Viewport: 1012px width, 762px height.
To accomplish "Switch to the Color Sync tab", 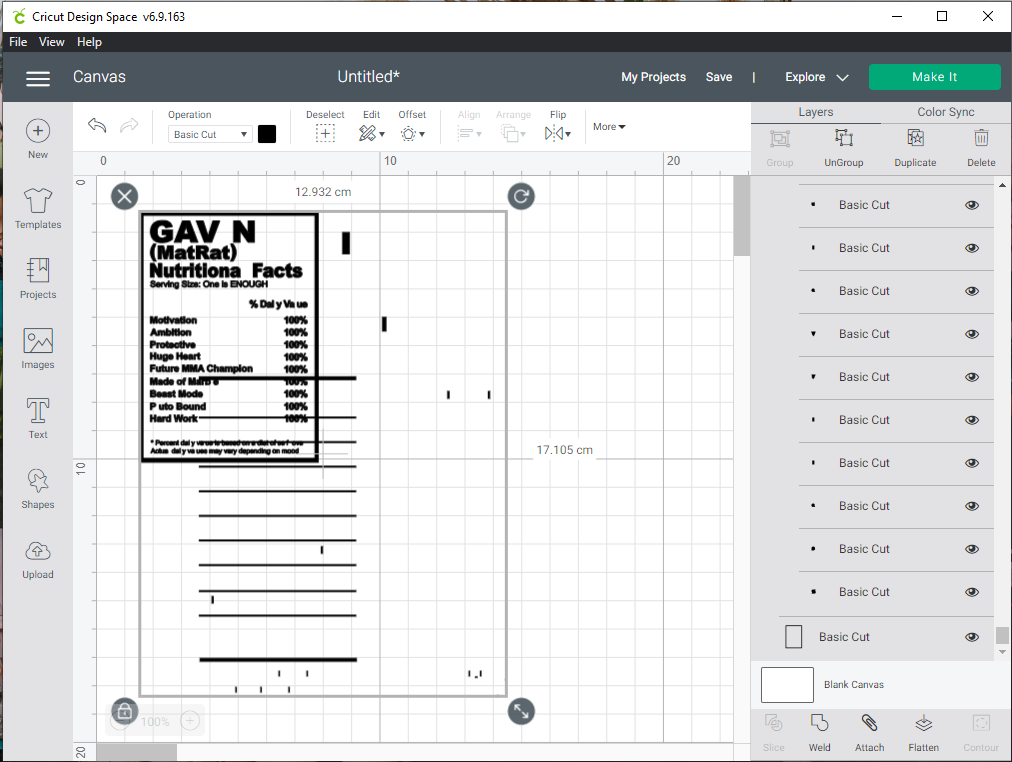I will 944,111.
